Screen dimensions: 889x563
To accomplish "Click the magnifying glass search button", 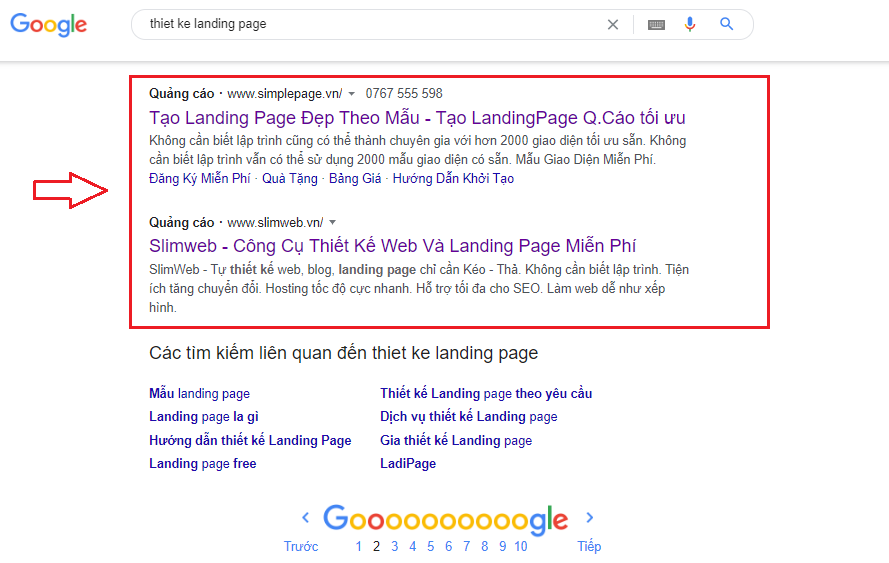I will [727, 24].
